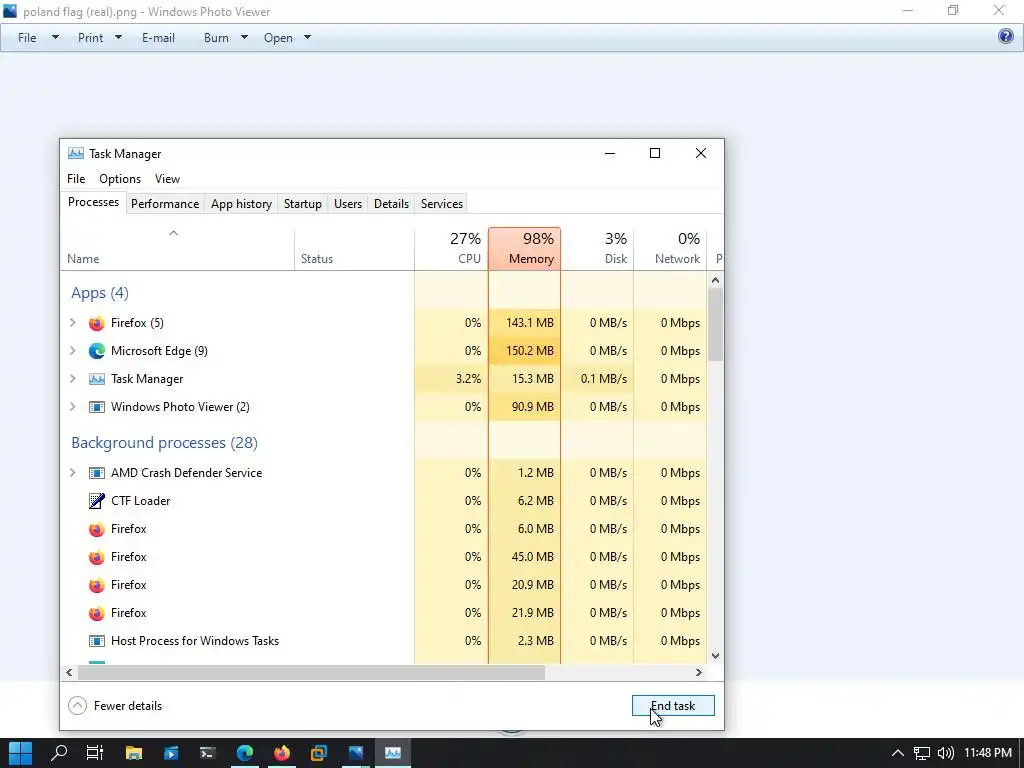Screen dimensions: 1024x768
Task: Click the Task Manager process row icon
Action: pyautogui.click(x=97, y=379)
